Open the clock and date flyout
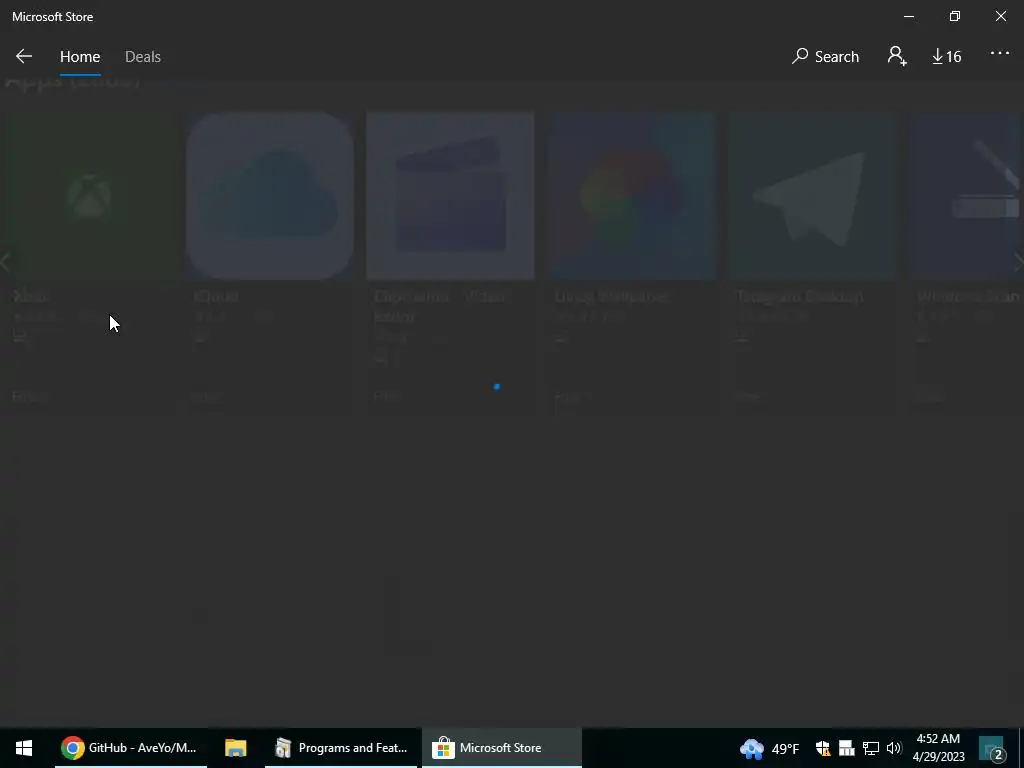 click(938, 748)
